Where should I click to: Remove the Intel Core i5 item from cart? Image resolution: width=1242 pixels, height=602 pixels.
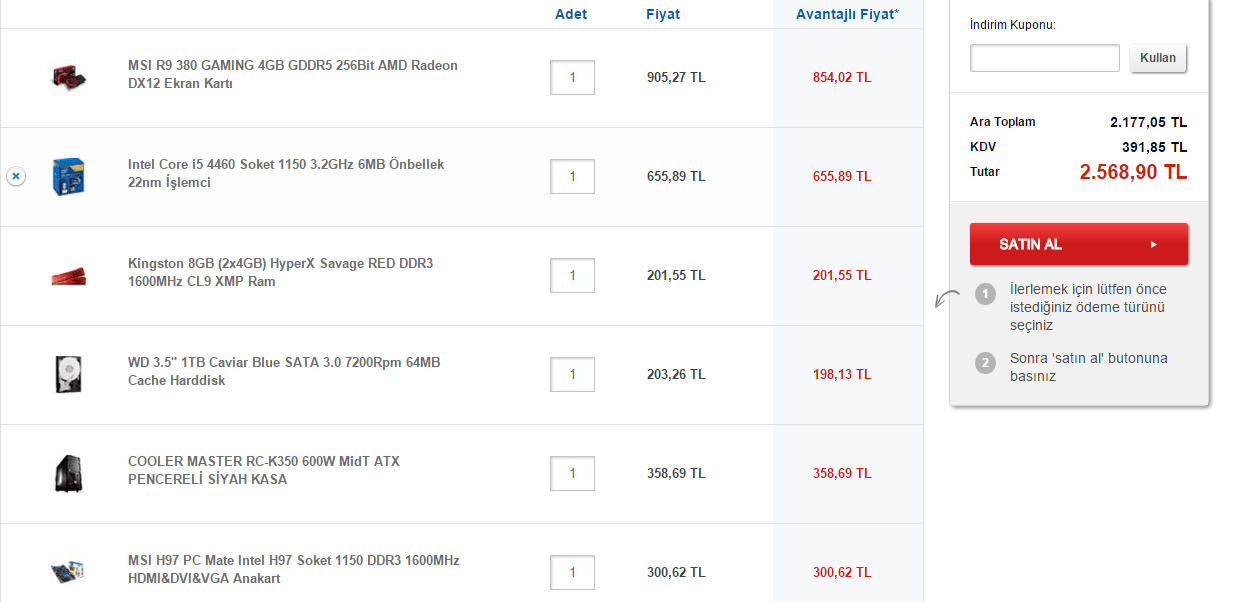point(16,176)
